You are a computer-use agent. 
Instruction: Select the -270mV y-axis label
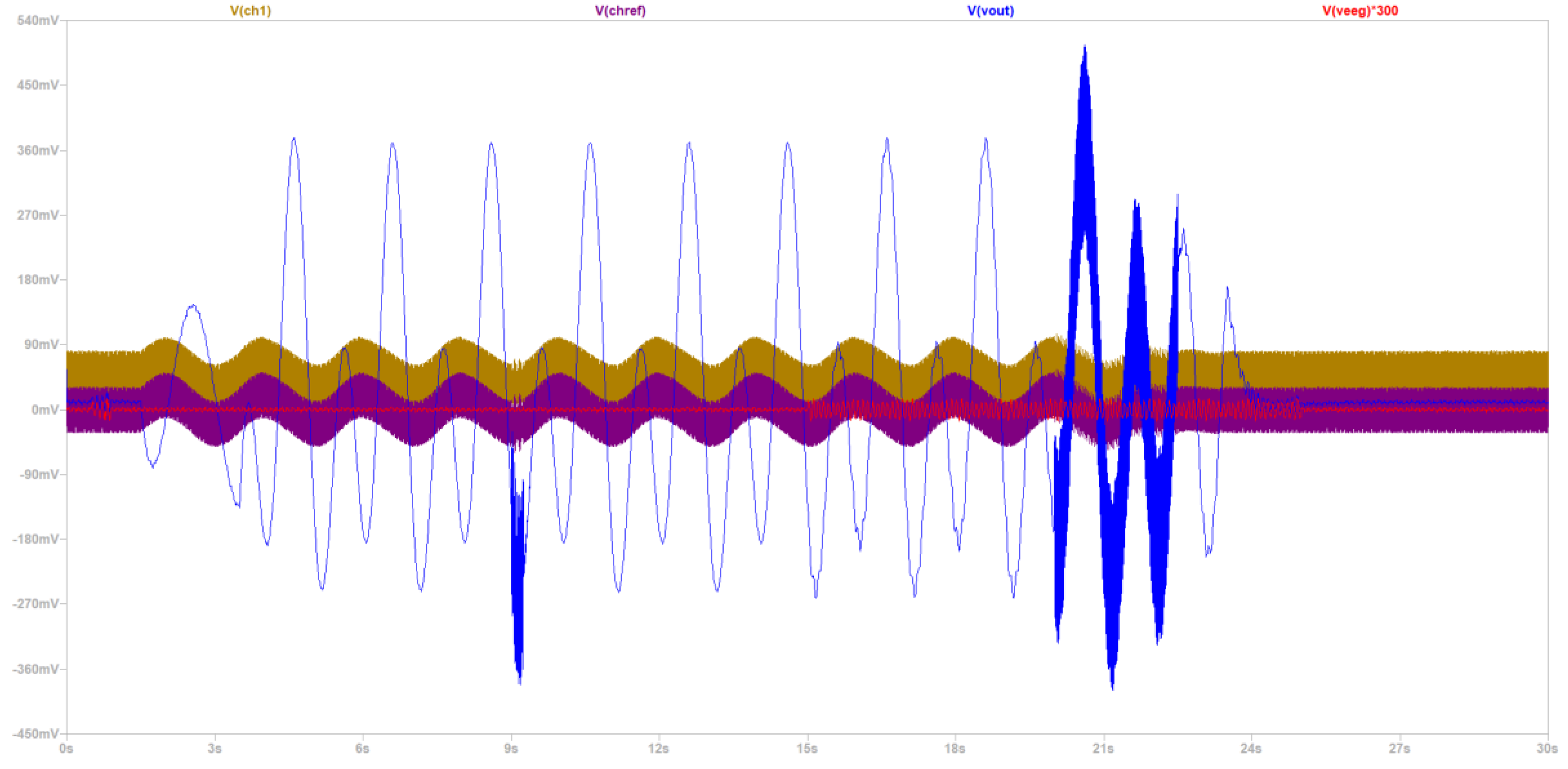point(36,604)
